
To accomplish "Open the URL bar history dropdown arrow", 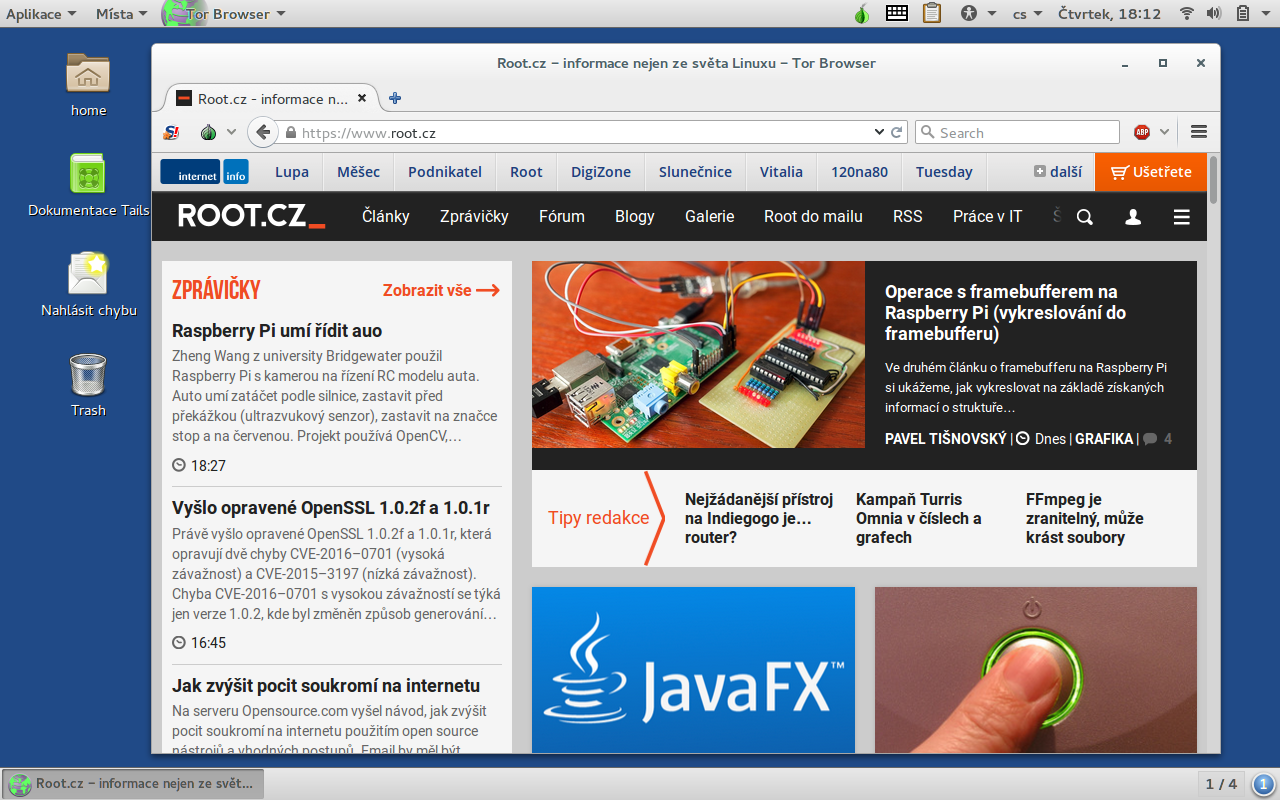I will (x=879, y=132).
